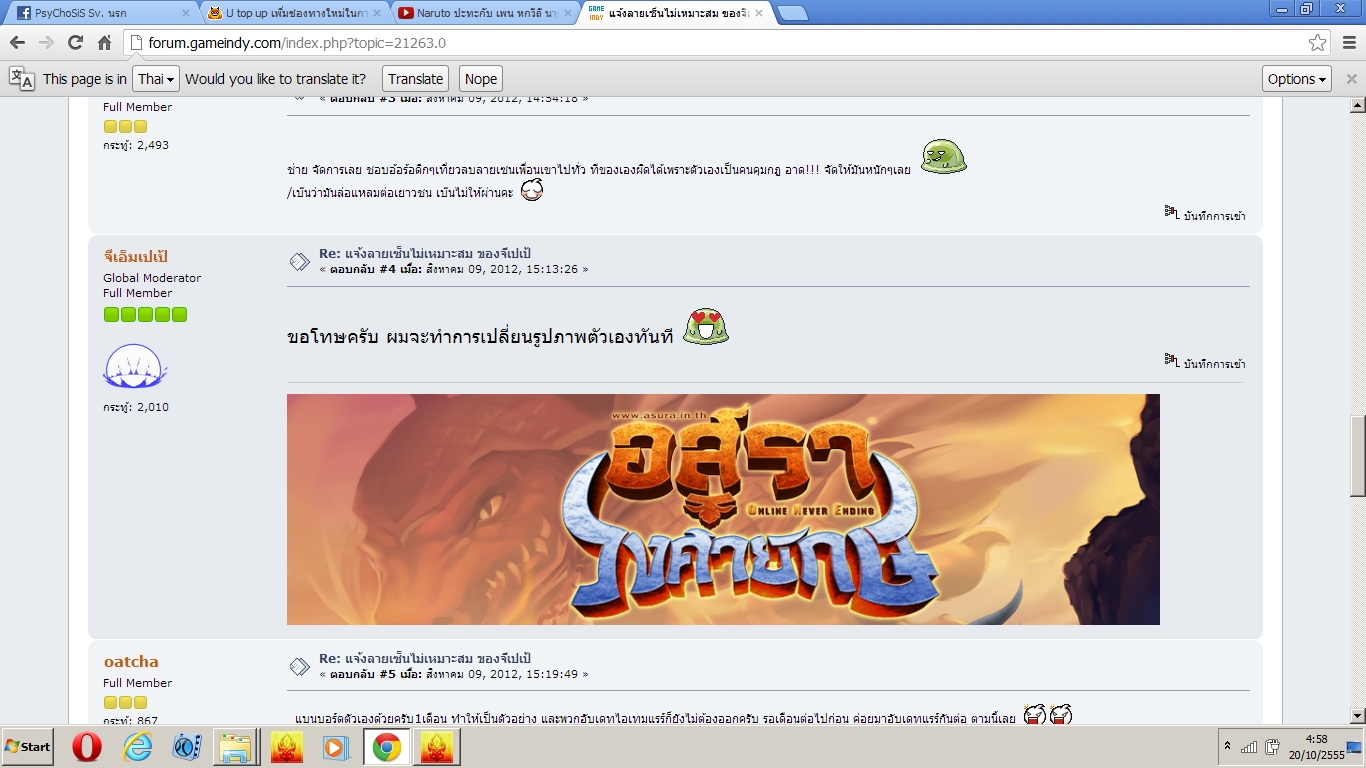Click the browser forward arrow

(46, 43)
